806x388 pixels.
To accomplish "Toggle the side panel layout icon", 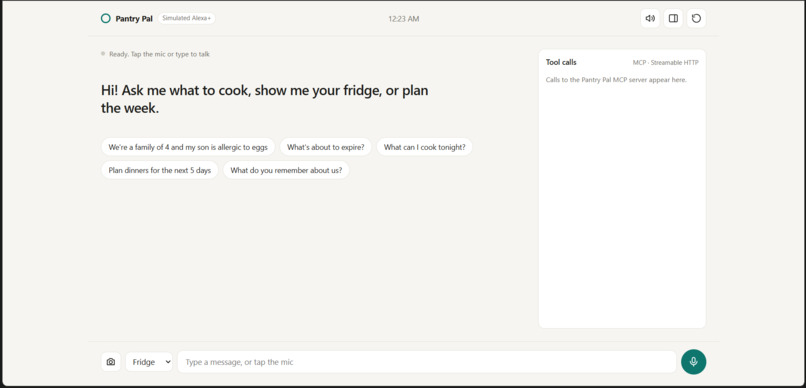I will coord(673,19).
